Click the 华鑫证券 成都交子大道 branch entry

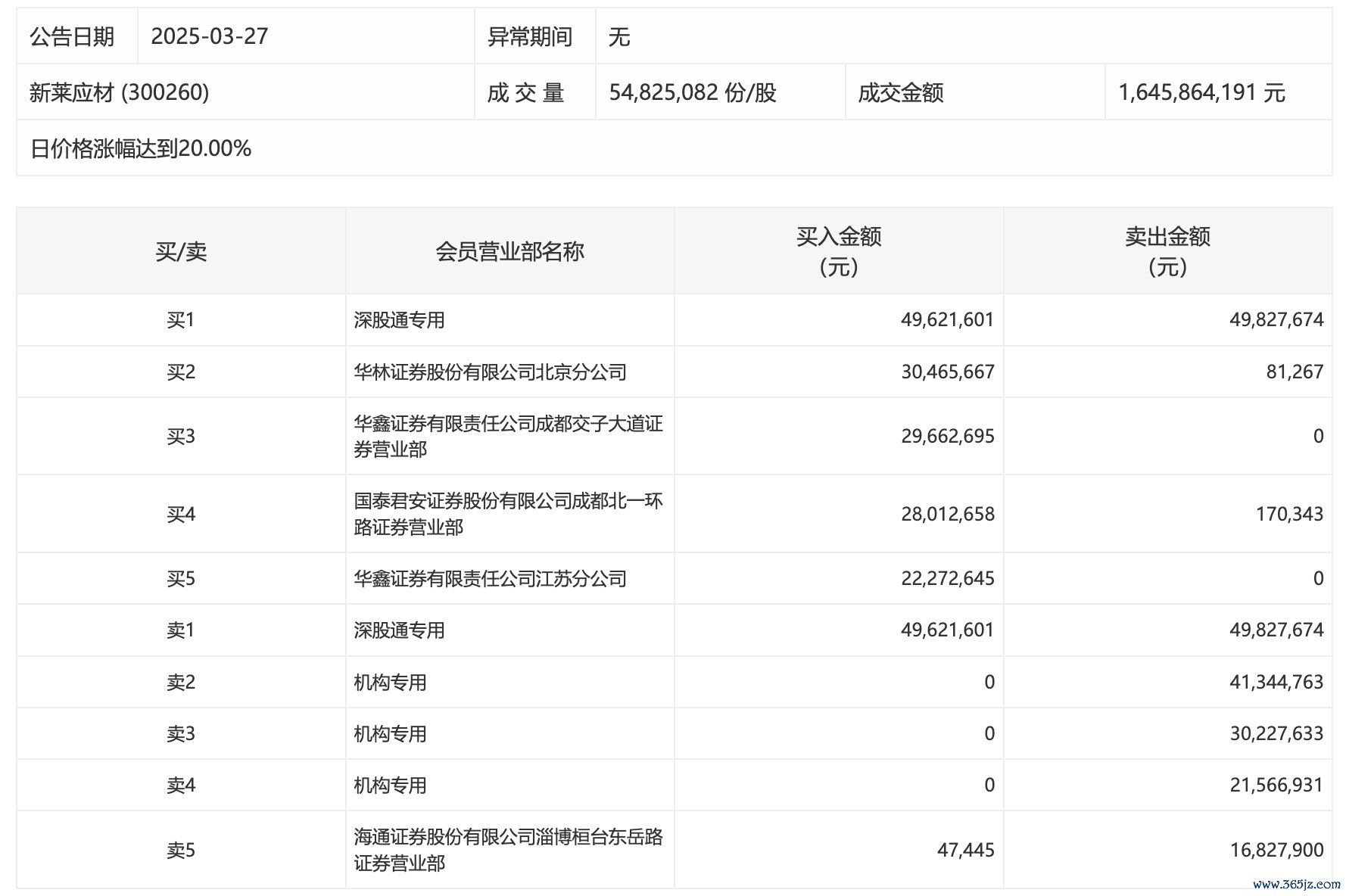[x=508, y=437]
